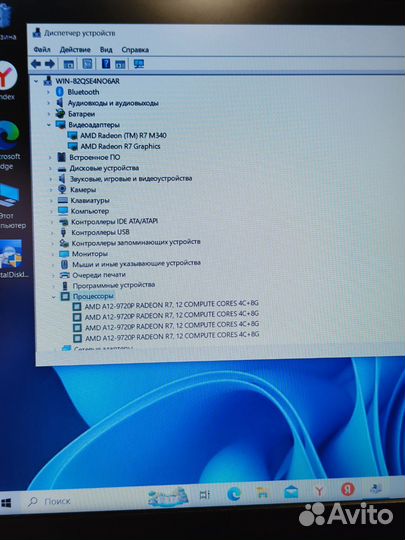The width and height of the screenshot is (405, 540).
Task: Click the printer icon beside Очереди печати
Action: pos(65,275)
